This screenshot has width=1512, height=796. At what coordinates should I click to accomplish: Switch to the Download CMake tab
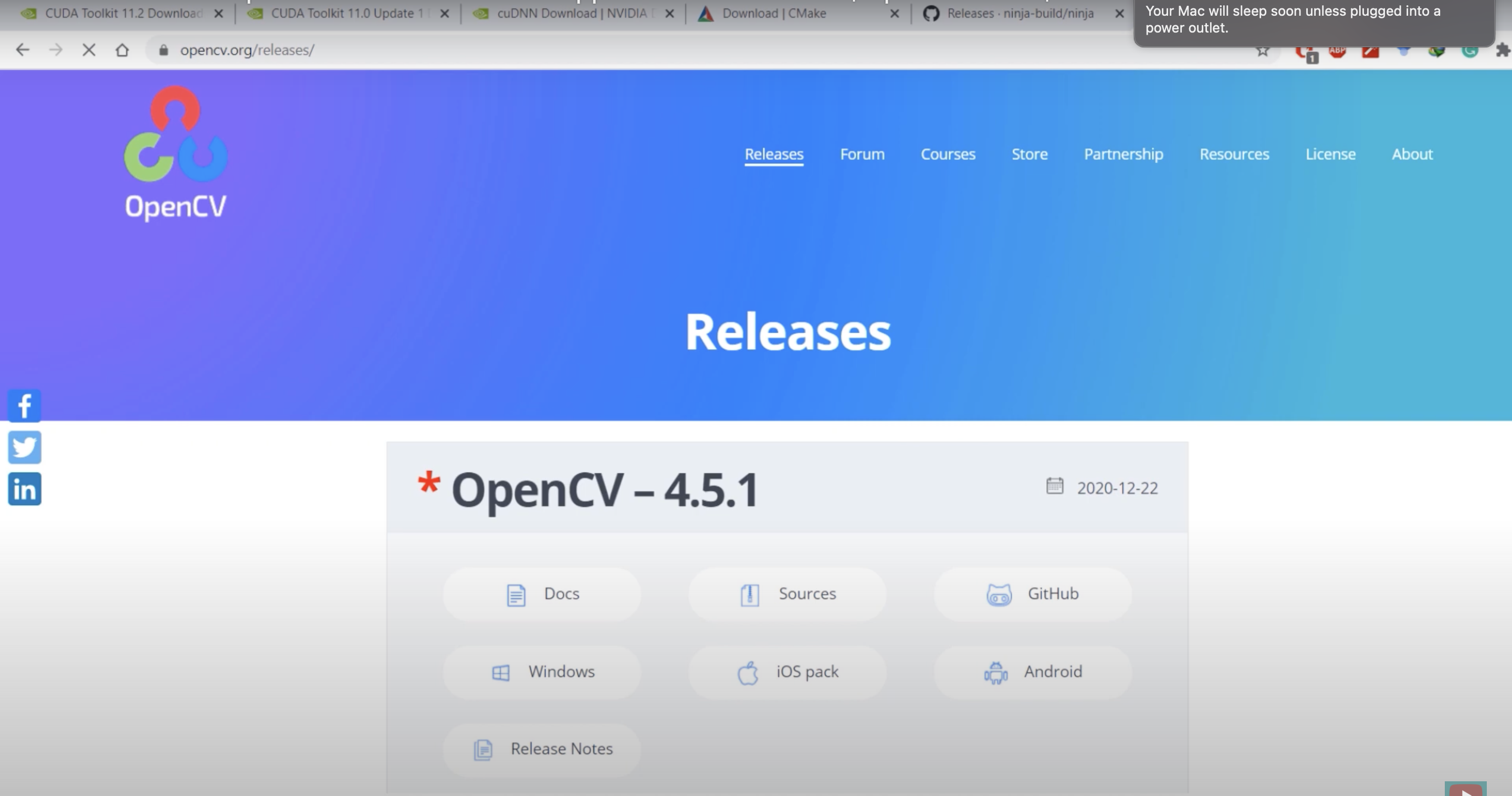[x=774, y=13]
